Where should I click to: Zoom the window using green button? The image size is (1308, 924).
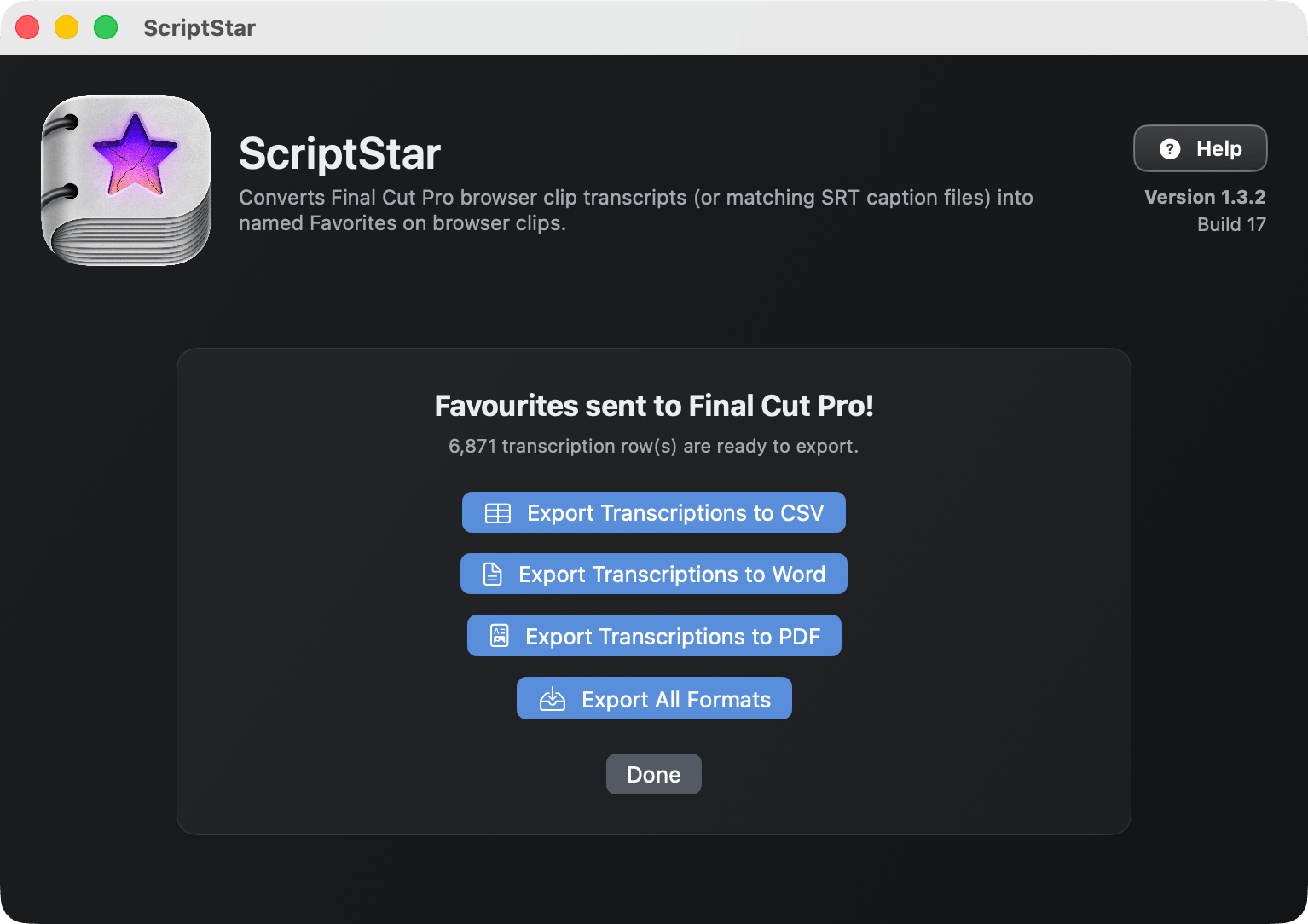(106, 27)
